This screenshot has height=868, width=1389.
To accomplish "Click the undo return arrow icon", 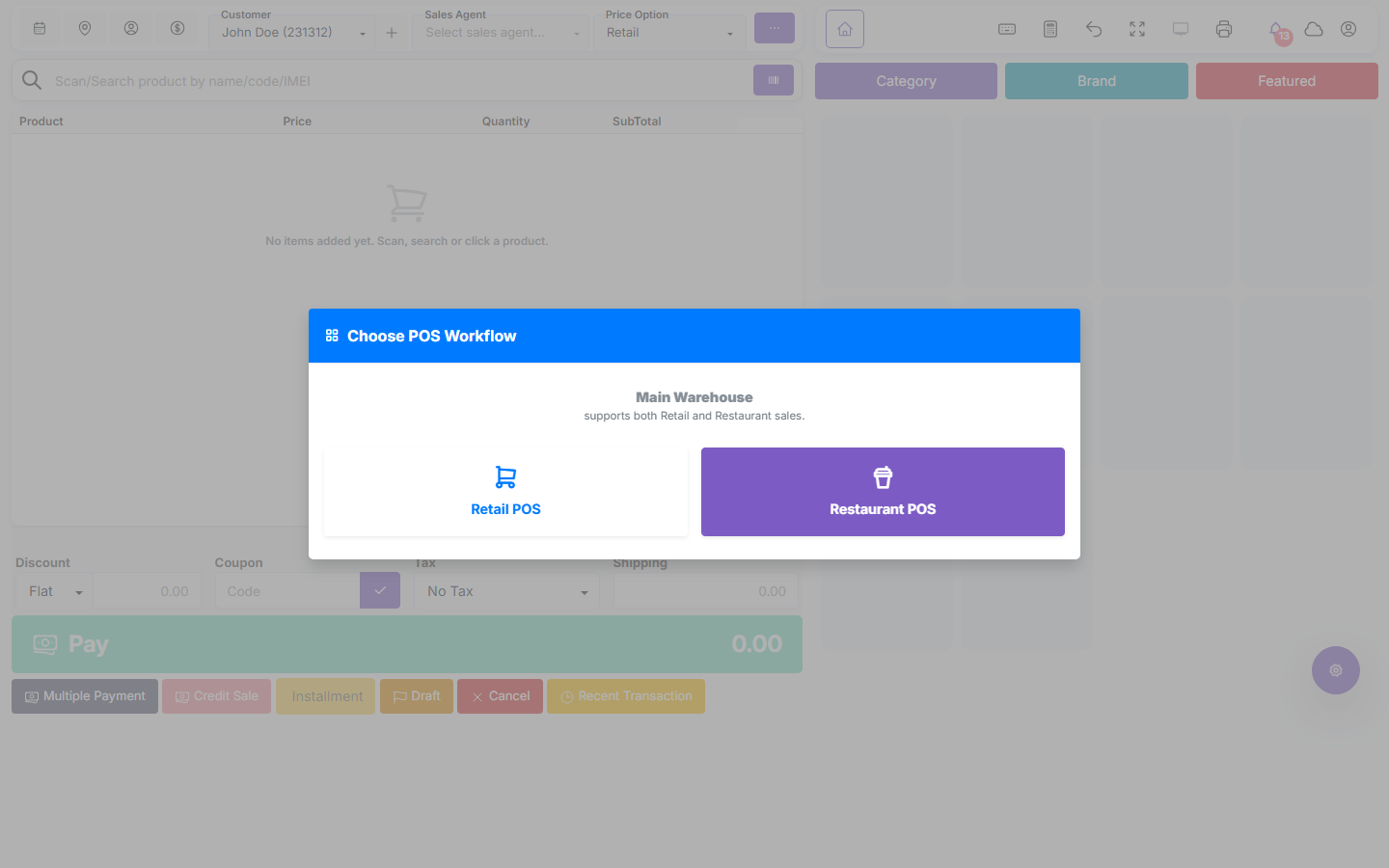I will (1094, 29).
